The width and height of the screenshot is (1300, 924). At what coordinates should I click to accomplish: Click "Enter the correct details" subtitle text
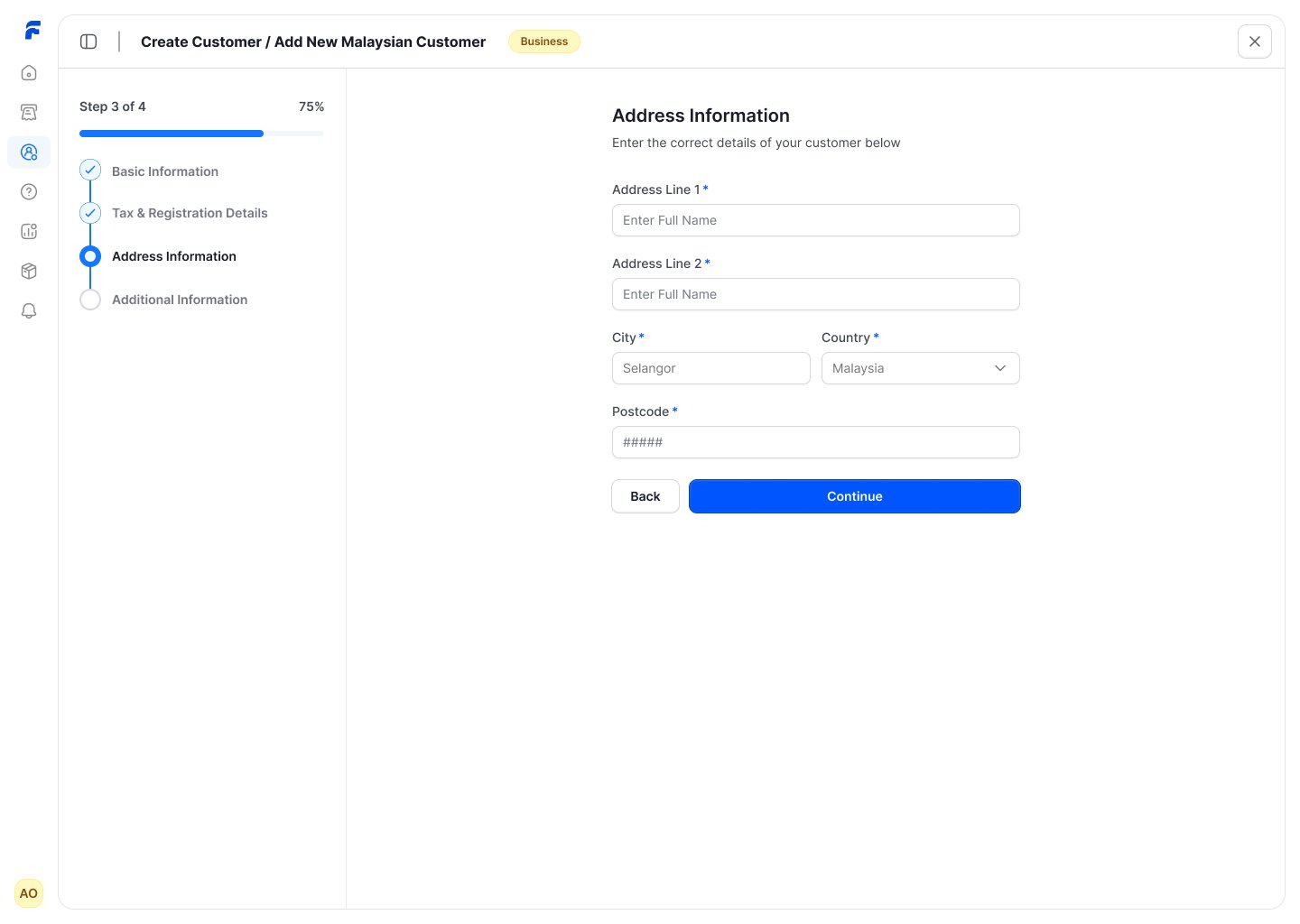[x=757, y=143]
